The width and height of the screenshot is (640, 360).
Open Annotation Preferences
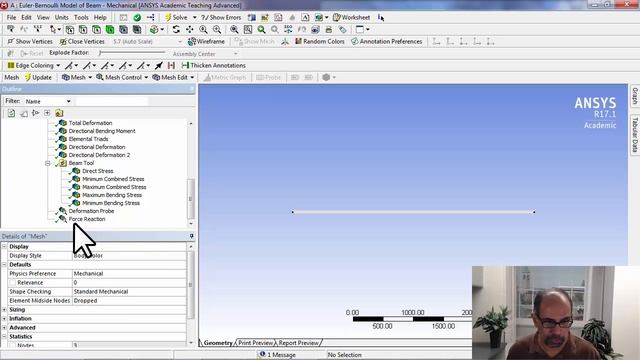point(387,42)
